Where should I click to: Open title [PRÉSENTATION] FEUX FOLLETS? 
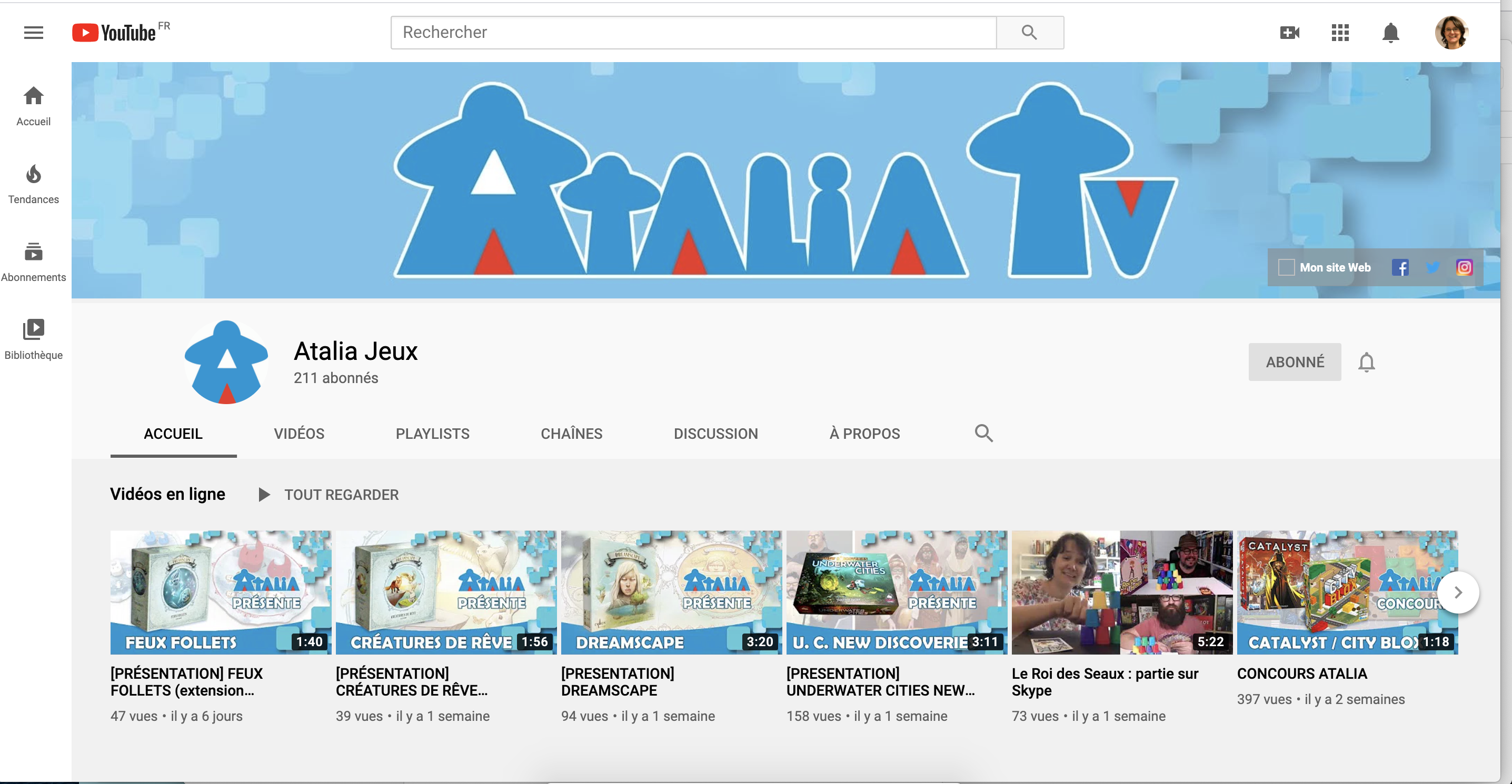click(x=187, y=682)
